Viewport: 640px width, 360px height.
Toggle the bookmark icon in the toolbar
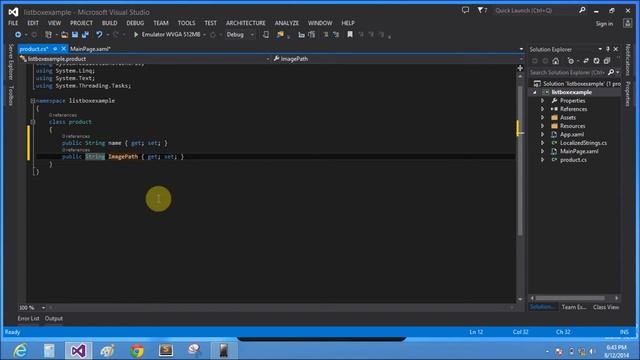(350, 35)
